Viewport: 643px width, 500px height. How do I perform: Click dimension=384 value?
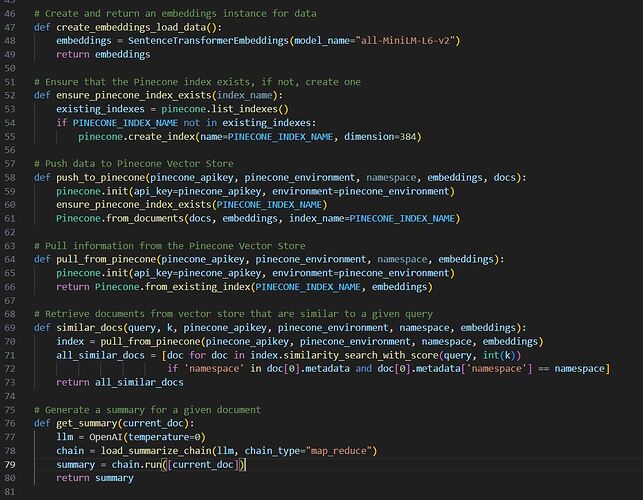pyautogui.click(x=380, y=137)
